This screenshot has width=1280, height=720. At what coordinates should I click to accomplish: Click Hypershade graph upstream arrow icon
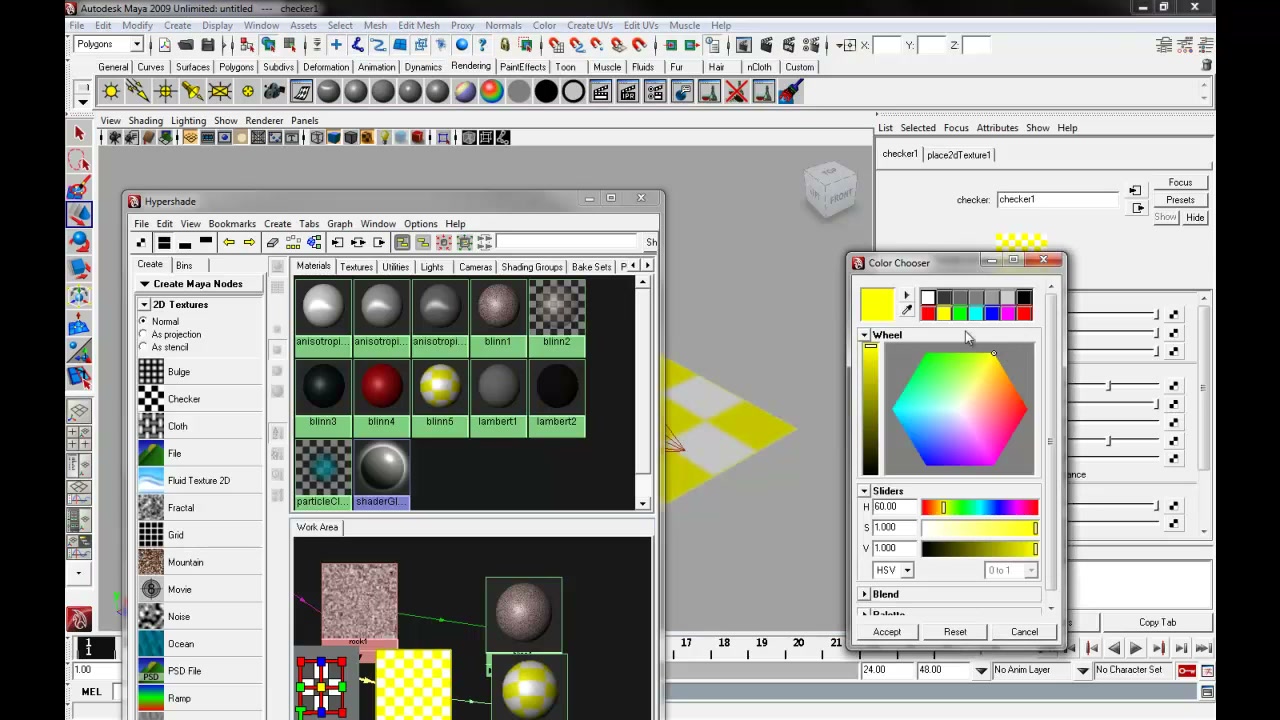click(x=337, y=243)
